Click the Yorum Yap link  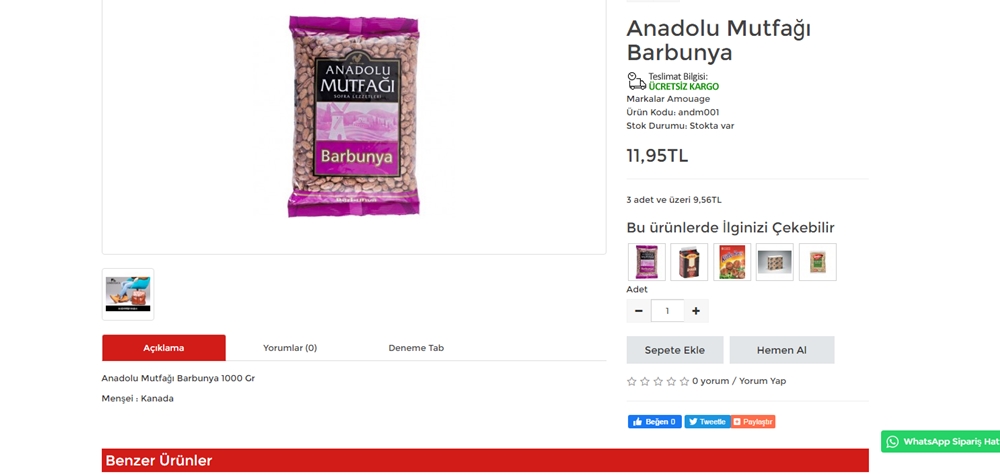pos(762,381)
